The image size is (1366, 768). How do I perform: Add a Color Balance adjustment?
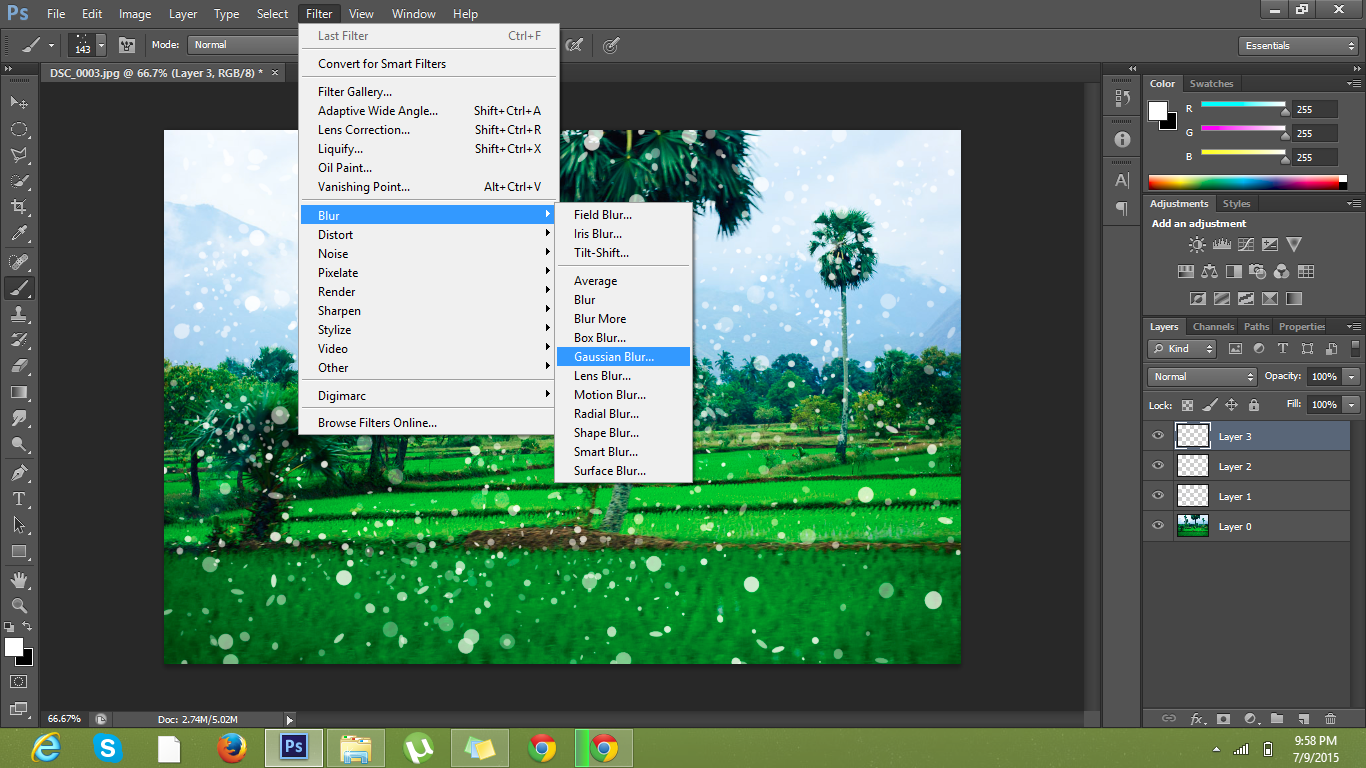click(x=1209, y=271)
